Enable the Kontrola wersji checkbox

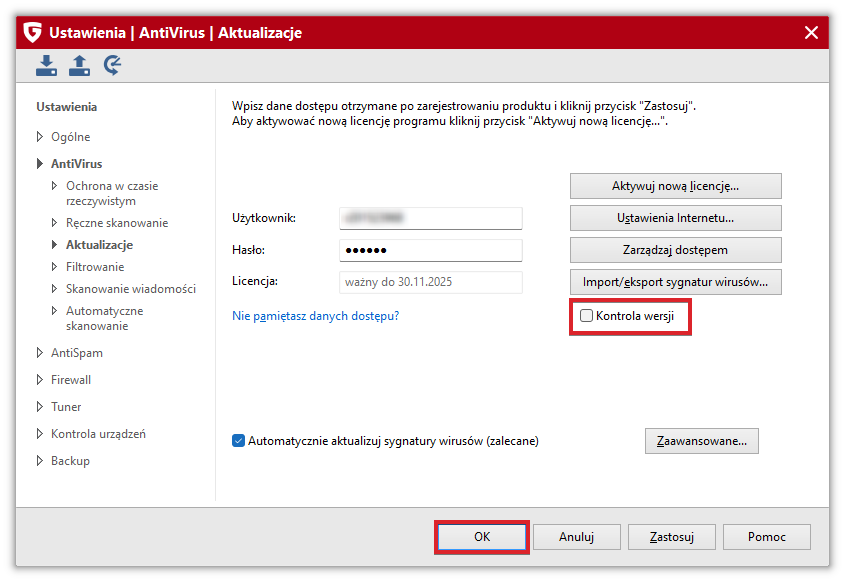click(586, 316)
